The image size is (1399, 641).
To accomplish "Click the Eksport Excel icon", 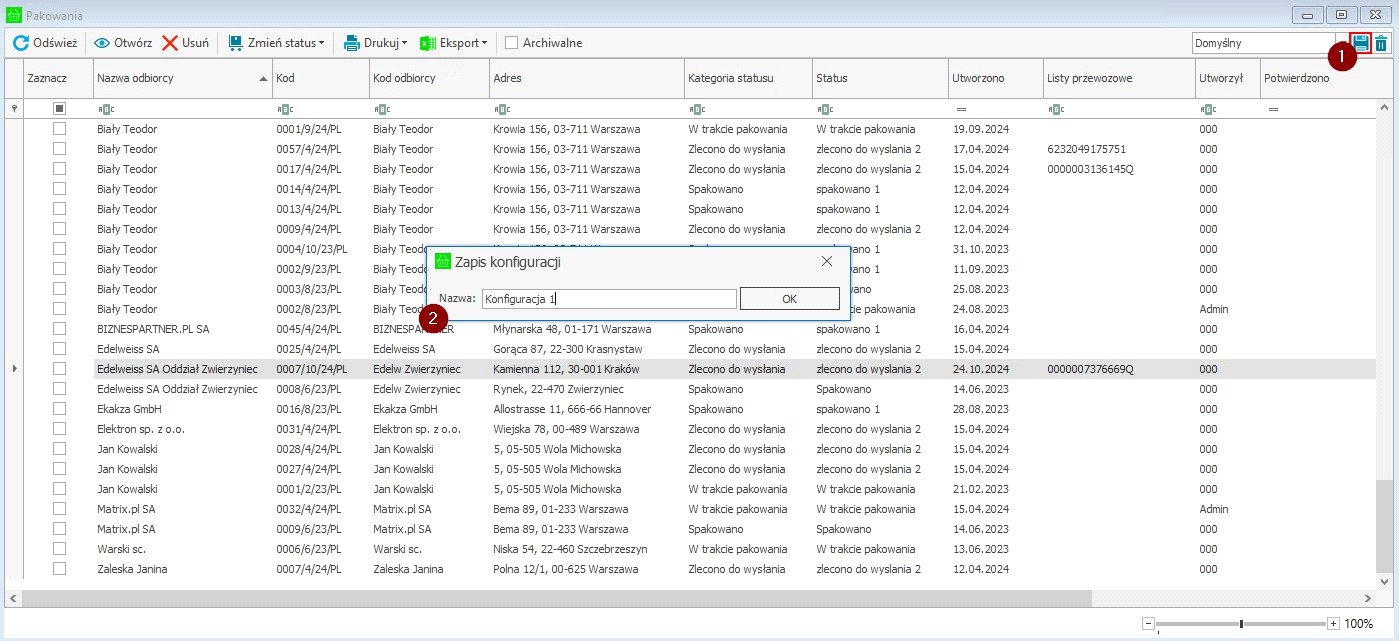I will coord(427,43).
